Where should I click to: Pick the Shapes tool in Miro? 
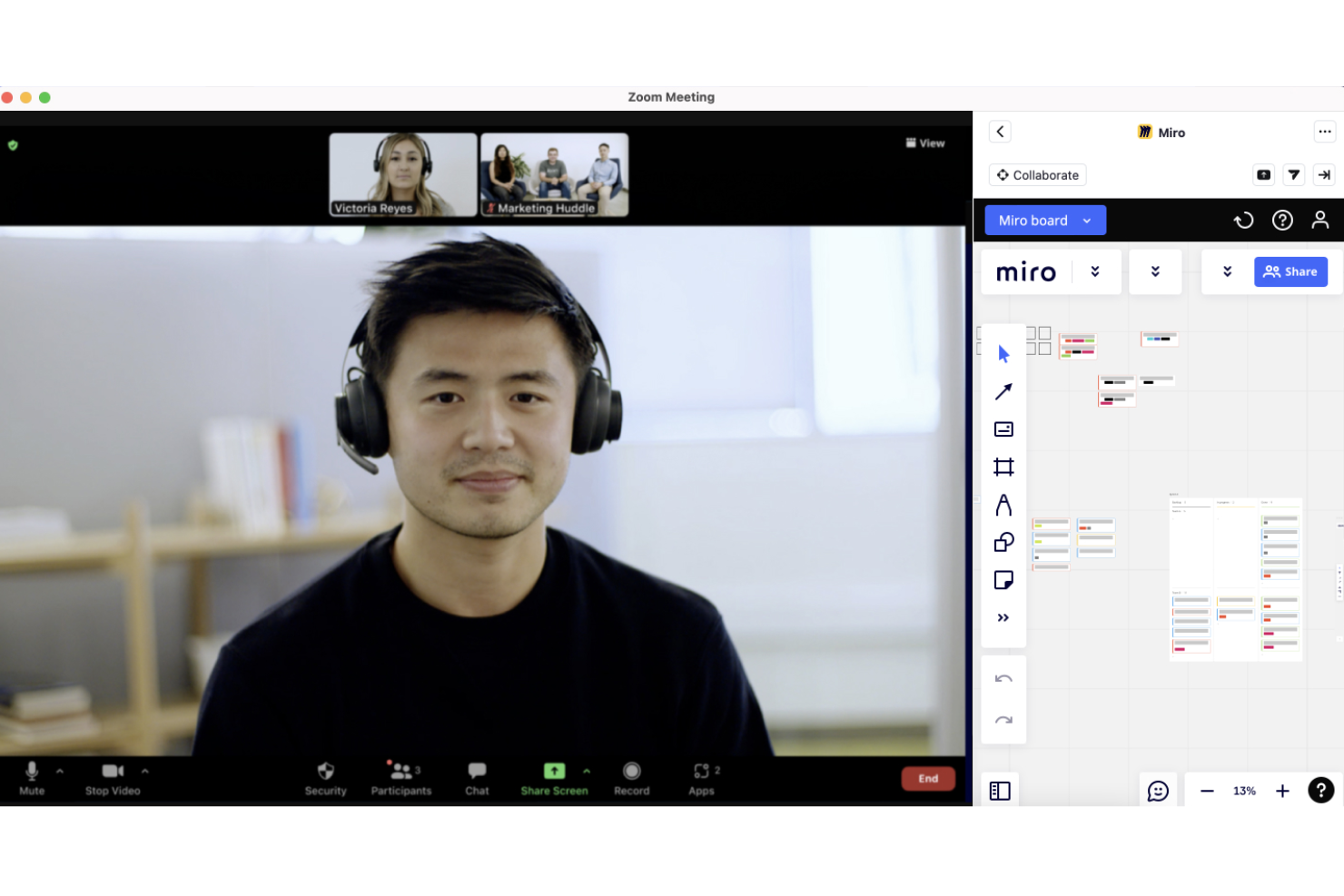(x=1003, y=543)
